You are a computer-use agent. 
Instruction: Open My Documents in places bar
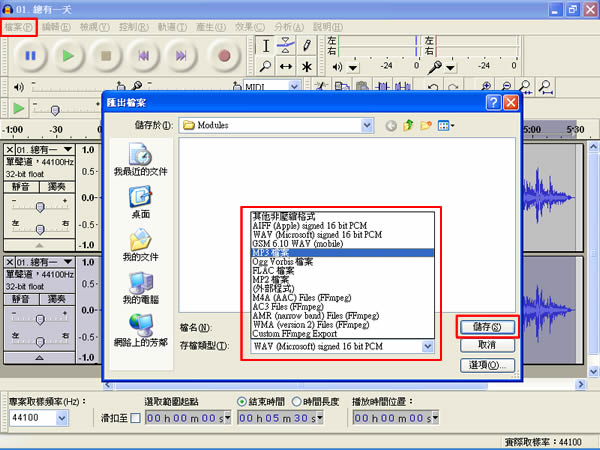point(140,245)
